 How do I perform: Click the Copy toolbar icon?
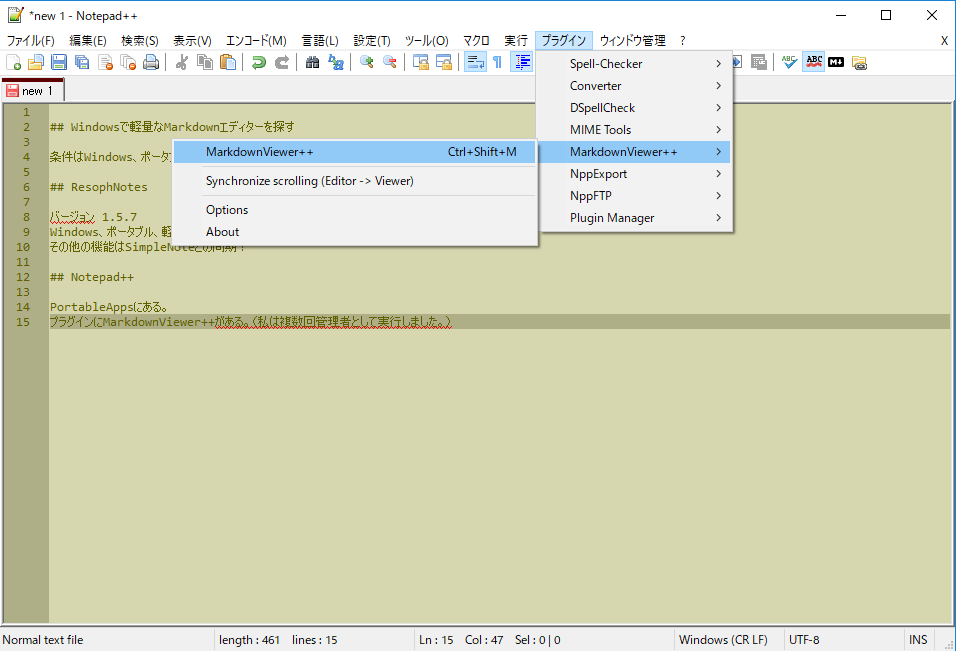204,62
